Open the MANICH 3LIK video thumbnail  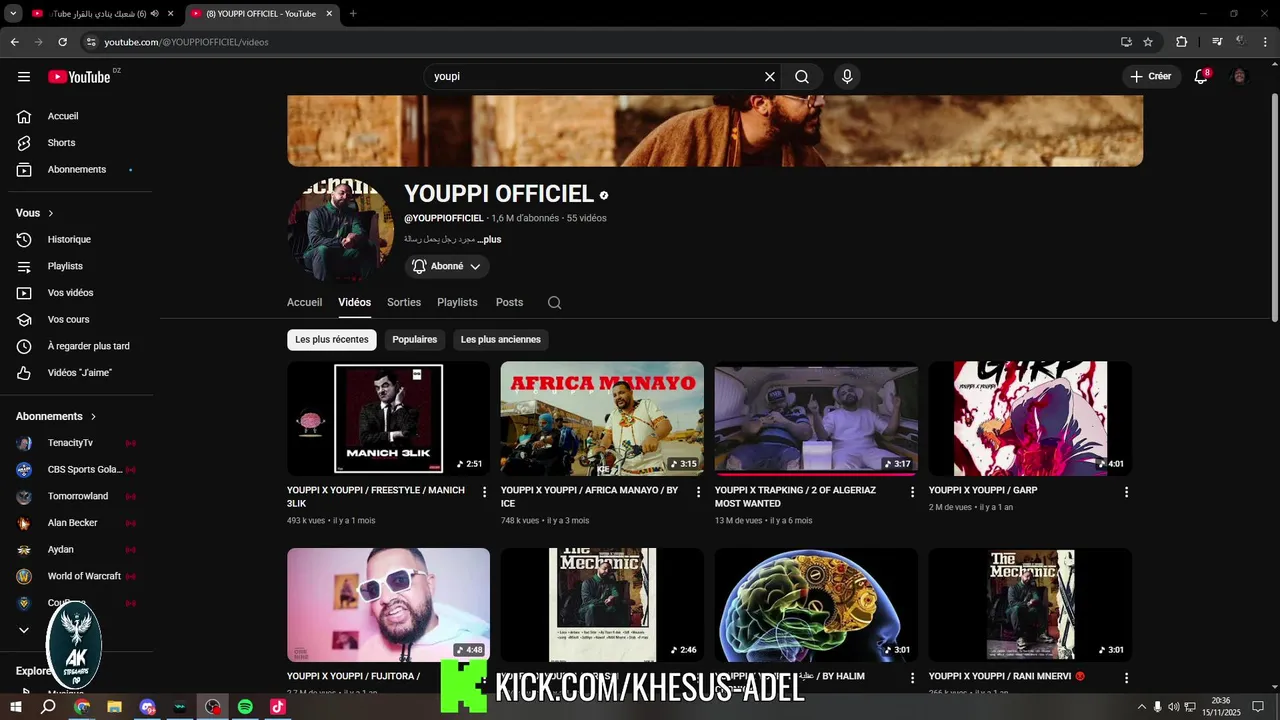[388, 418]
